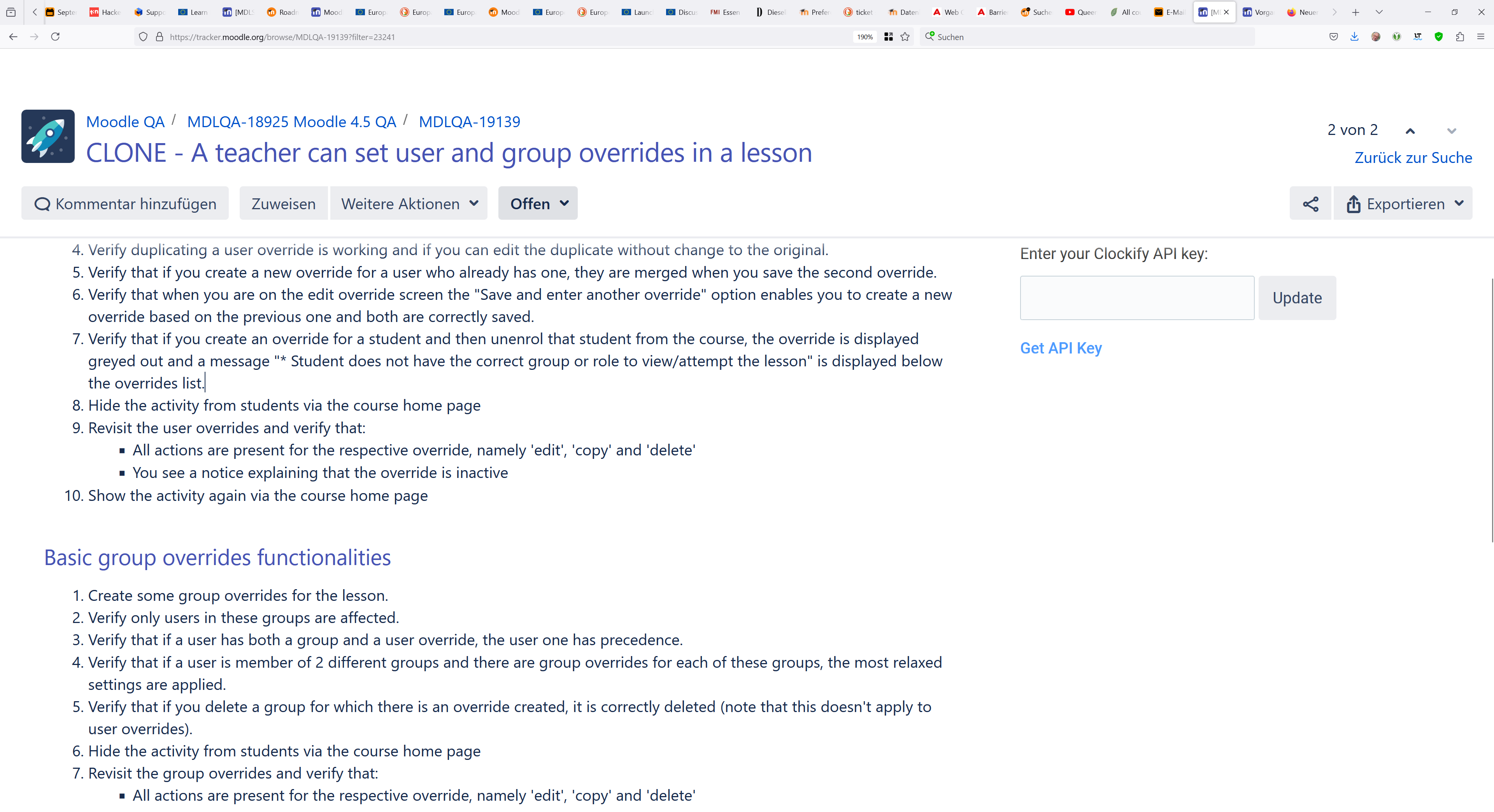
Task: Click text 'You see a notice explaining that the override is inactive'
Action: click(320, 473)
